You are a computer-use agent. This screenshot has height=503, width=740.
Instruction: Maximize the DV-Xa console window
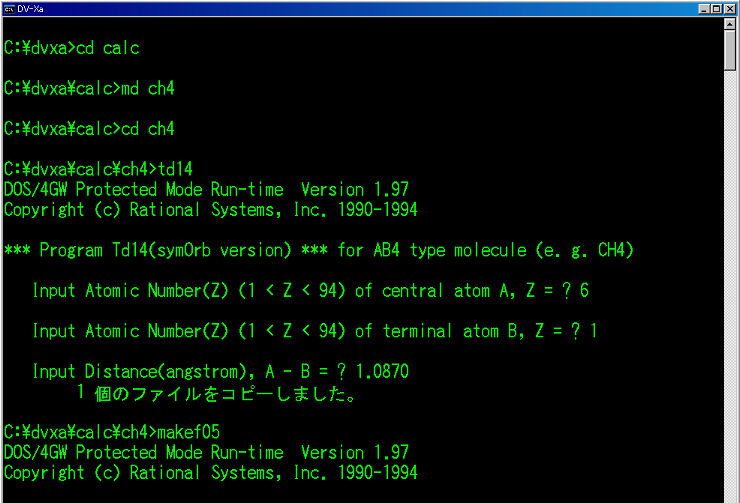tap(714, 8)
